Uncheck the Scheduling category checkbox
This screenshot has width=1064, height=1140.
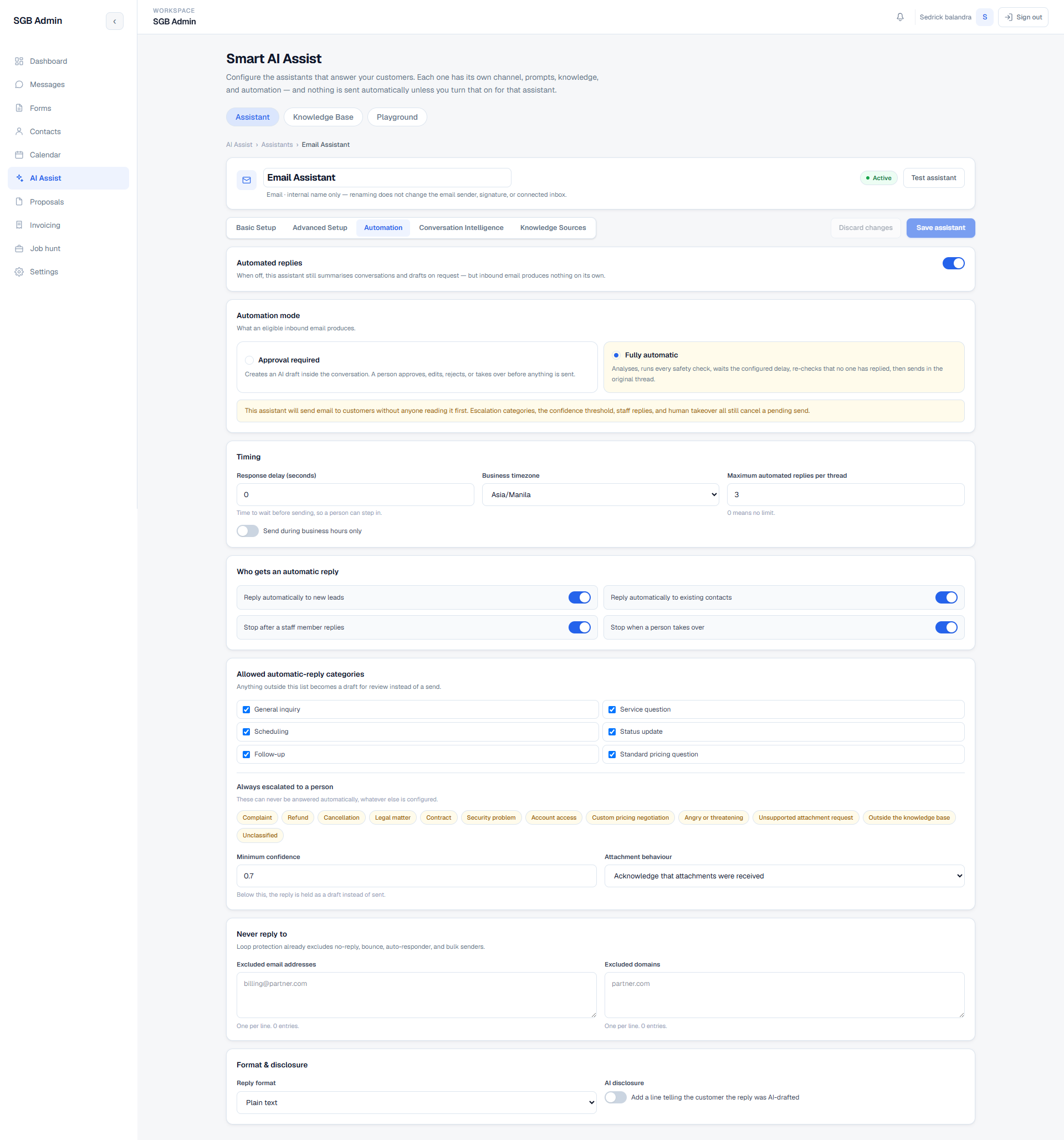tap(247, 732)
